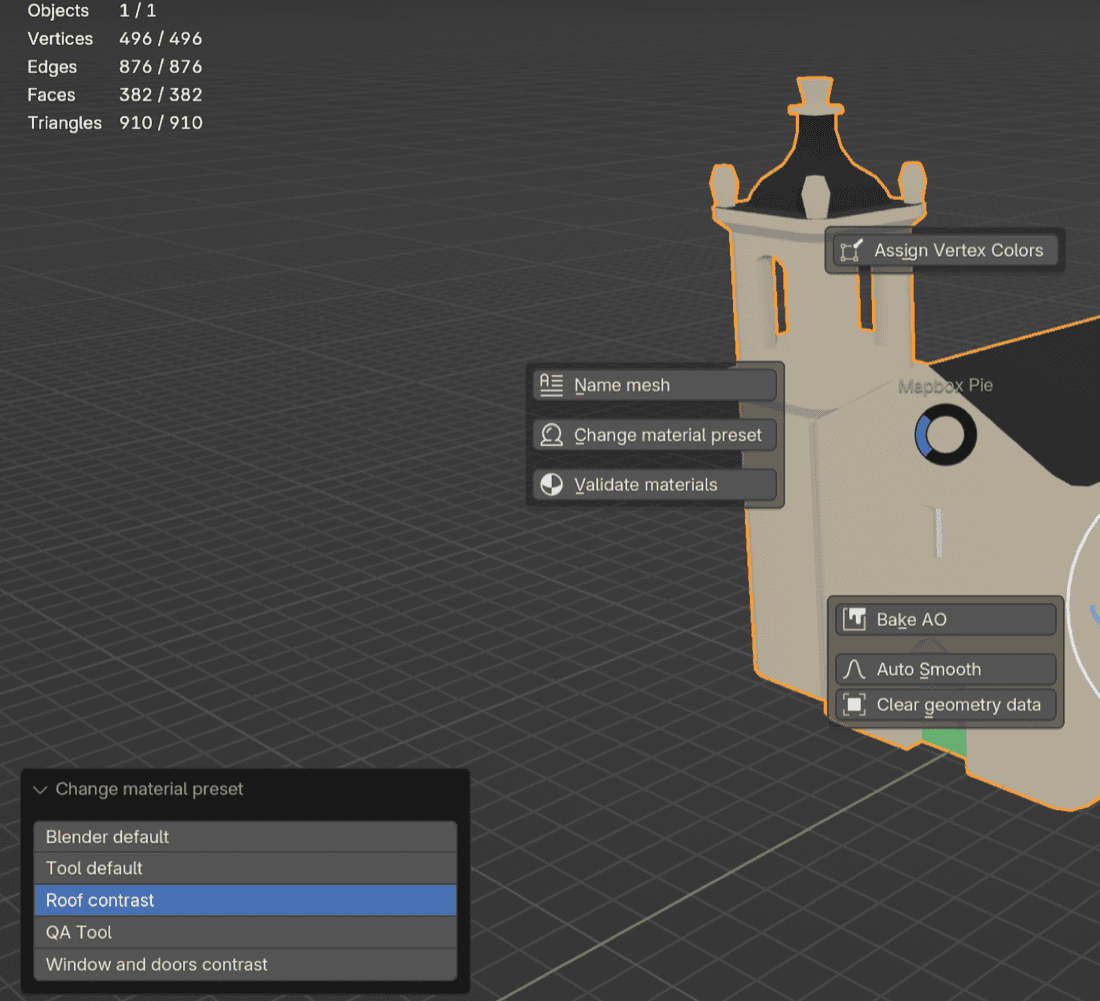Choose Clear geometry data option
The height and width of the screenshot is (1001, 1100).
946,704
